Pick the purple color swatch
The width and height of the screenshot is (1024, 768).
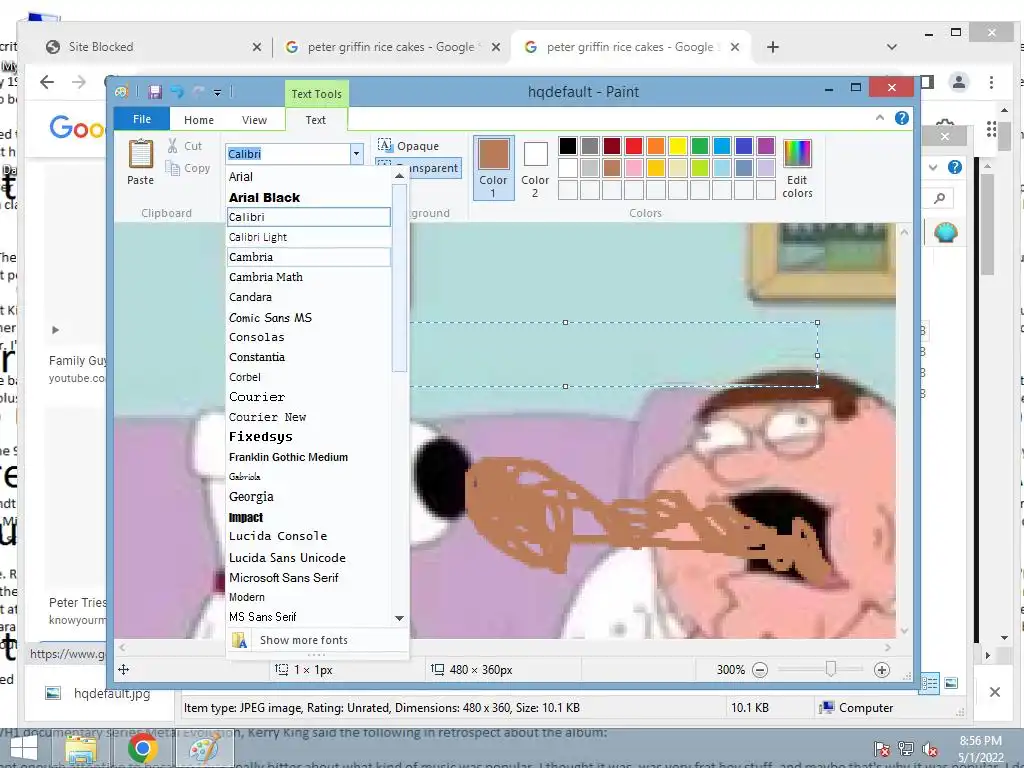pyautogui.click(x=765, y=146)
